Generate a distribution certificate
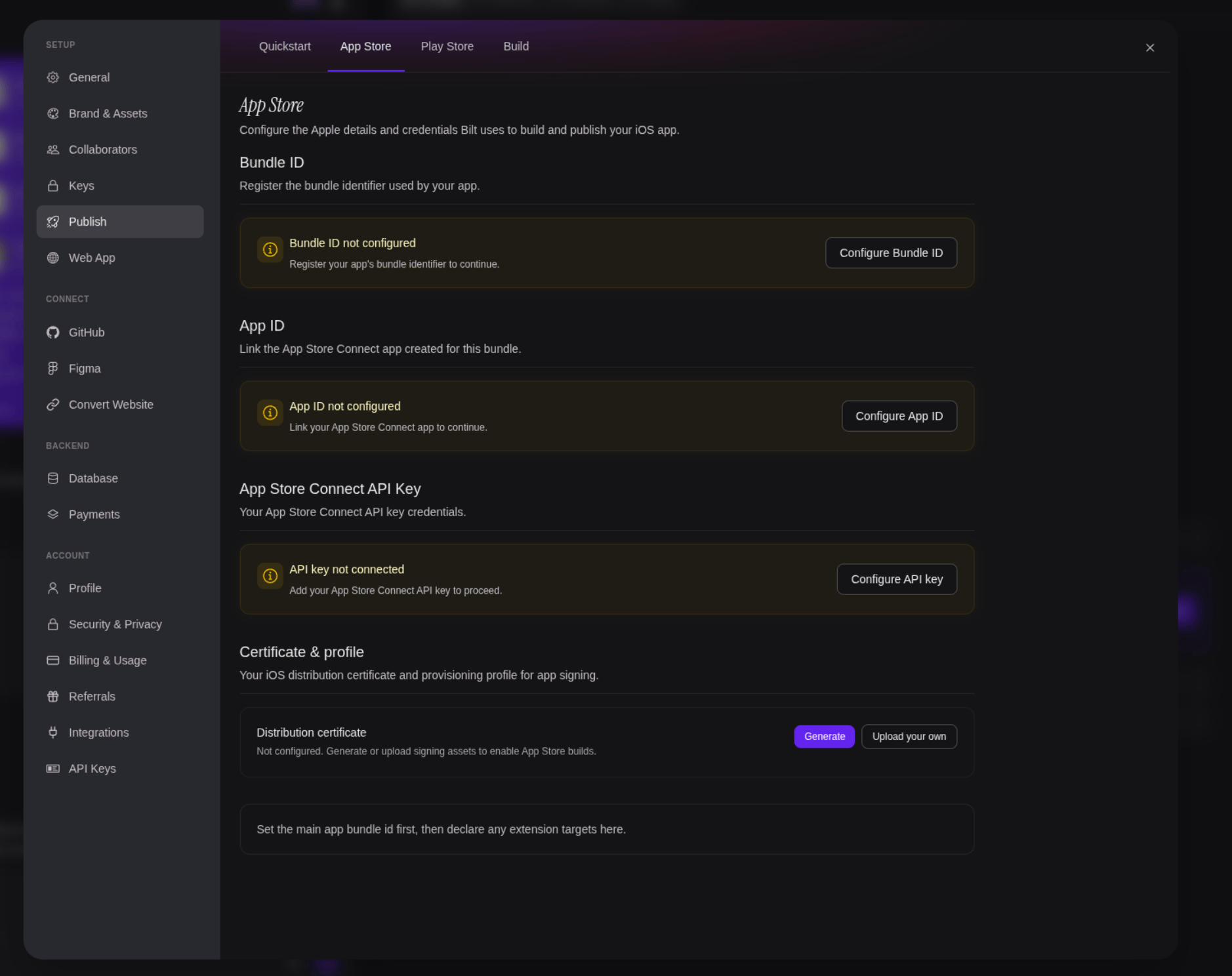The height and width of the screenshot is (976, 1232). point(825,737)
